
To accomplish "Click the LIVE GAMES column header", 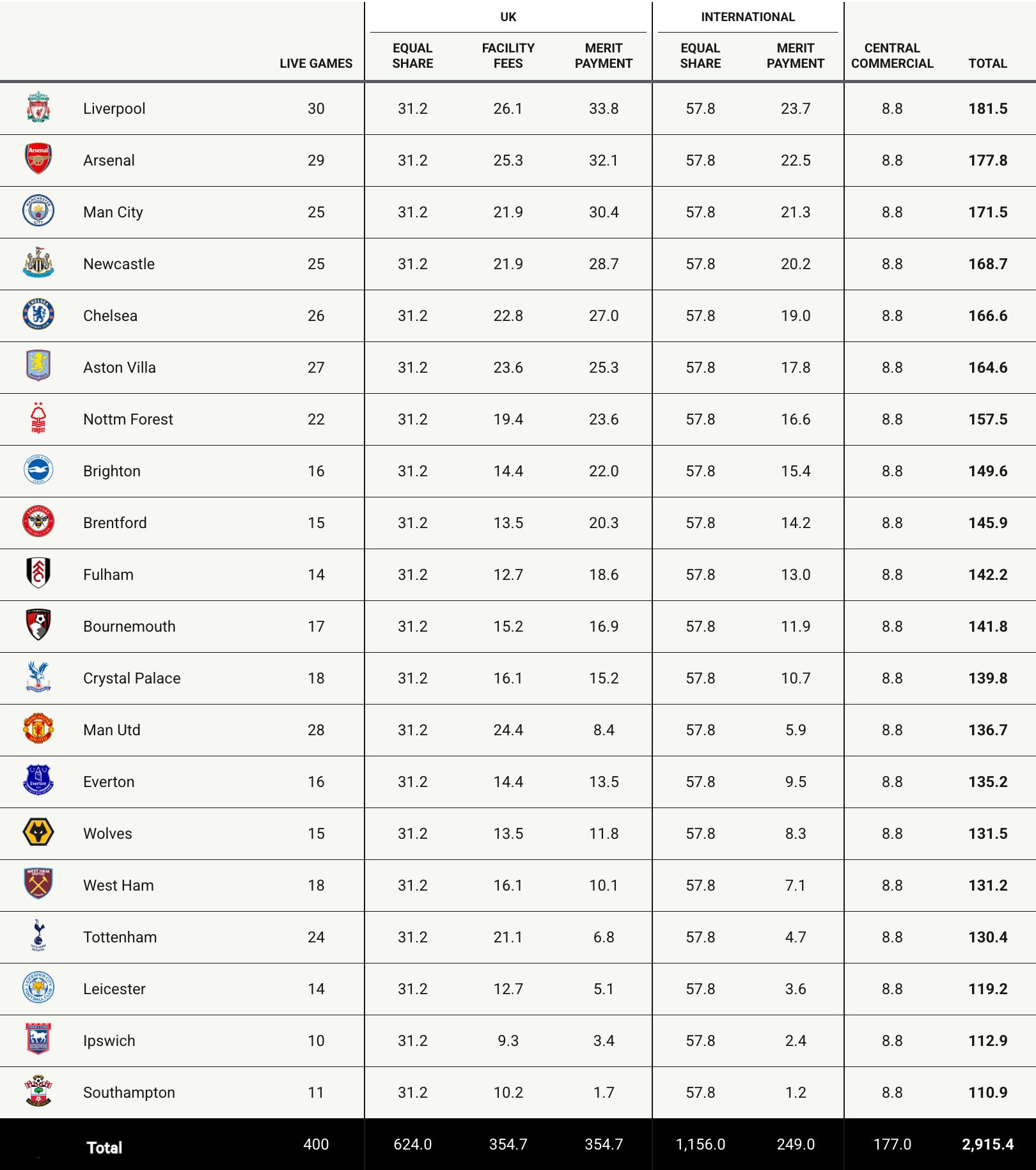I will 316,63.
